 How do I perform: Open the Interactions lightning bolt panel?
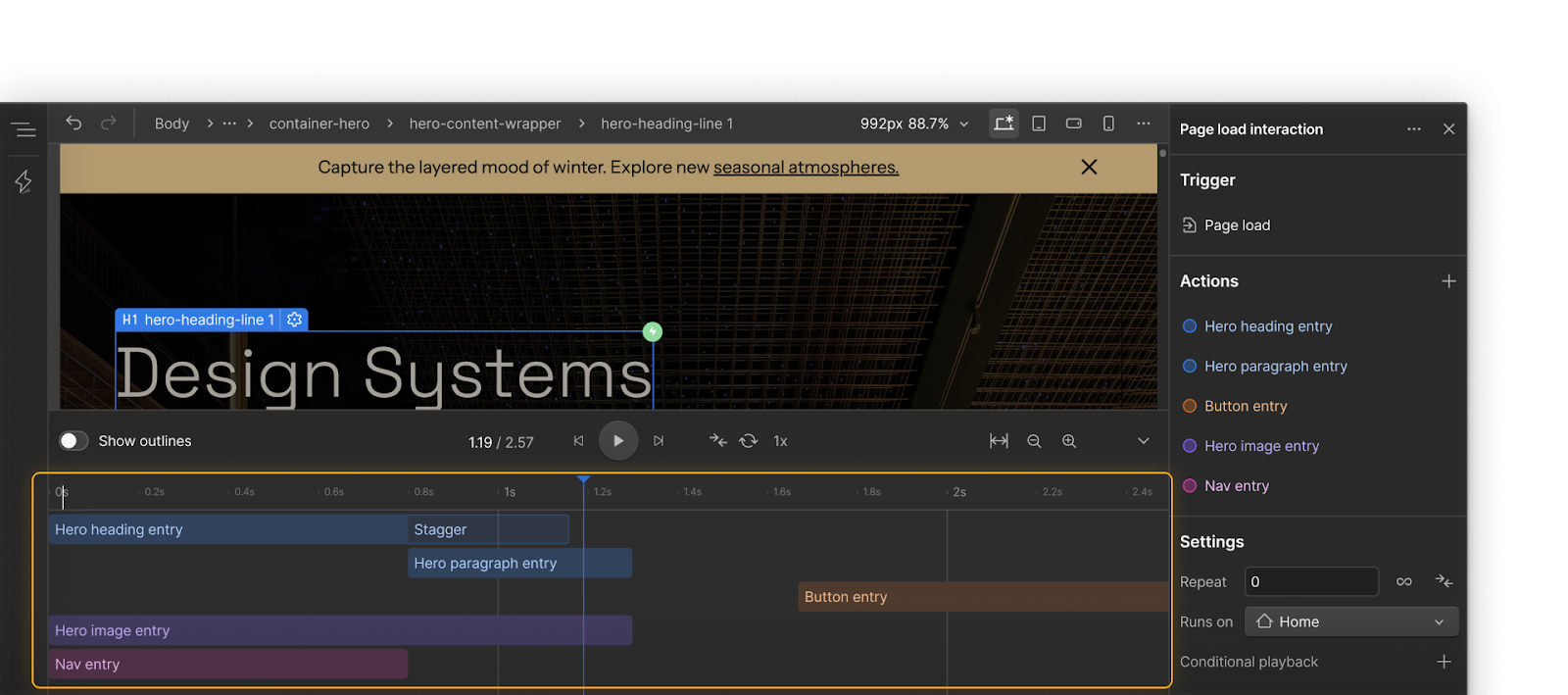pos(24,181)
